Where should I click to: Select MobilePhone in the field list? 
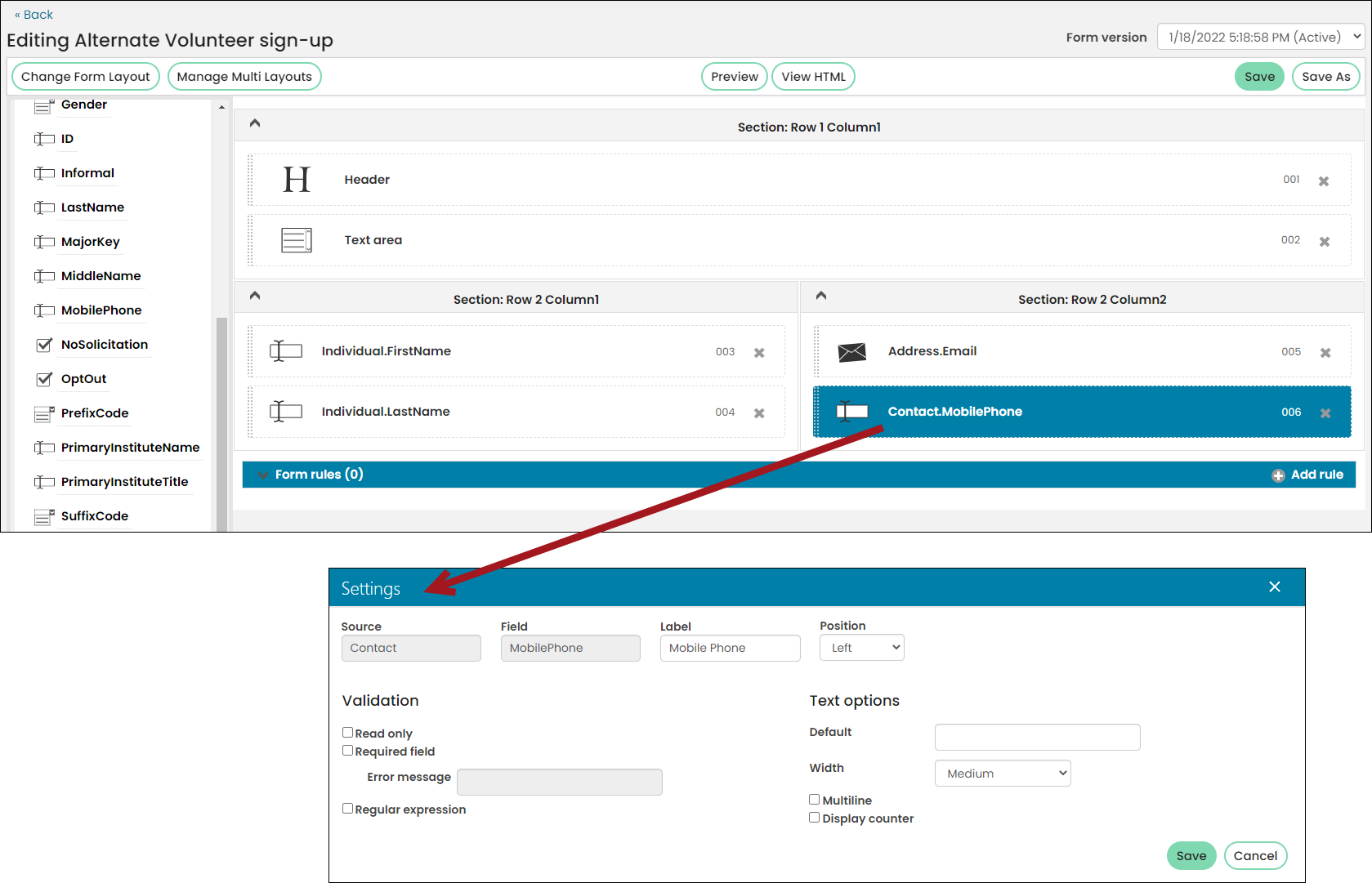pyautogui.click(x=101, y=310)
